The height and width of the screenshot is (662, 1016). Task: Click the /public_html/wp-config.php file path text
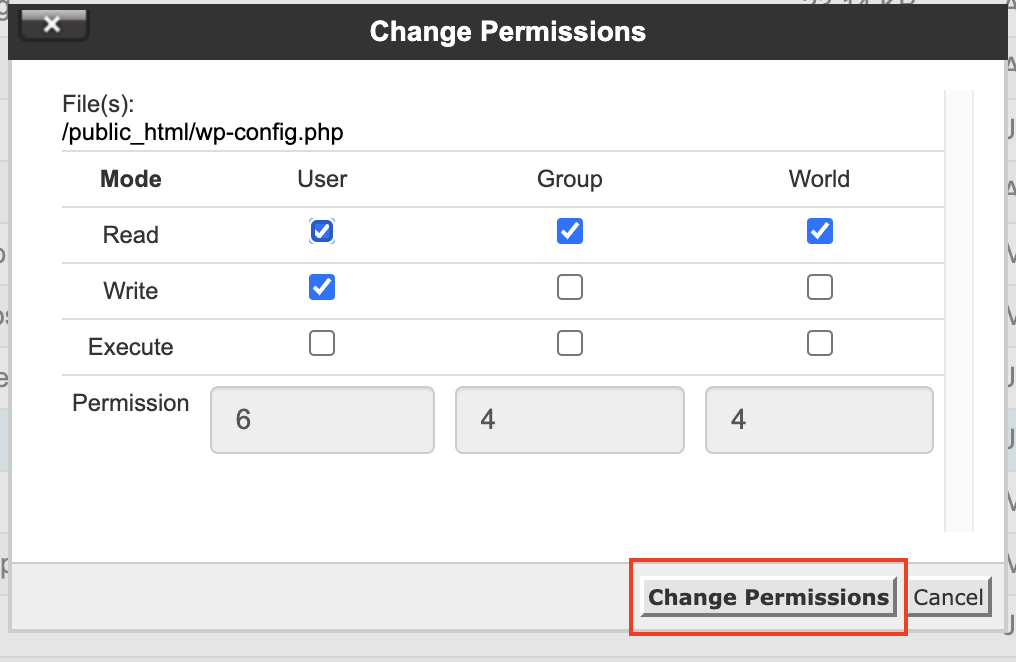pyautogui.click(x=203, y=132)
